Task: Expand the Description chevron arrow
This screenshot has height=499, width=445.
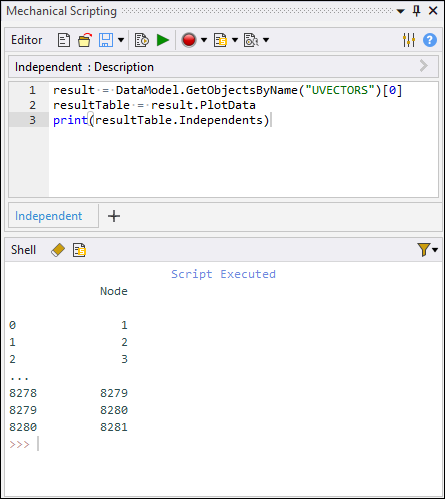Action: (x=424, y=66)
